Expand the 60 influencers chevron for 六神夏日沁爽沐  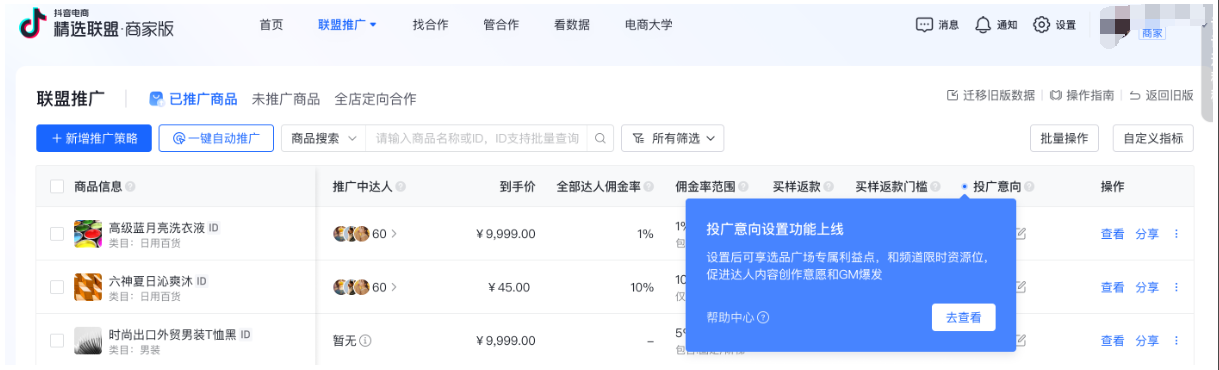point(393,287)
